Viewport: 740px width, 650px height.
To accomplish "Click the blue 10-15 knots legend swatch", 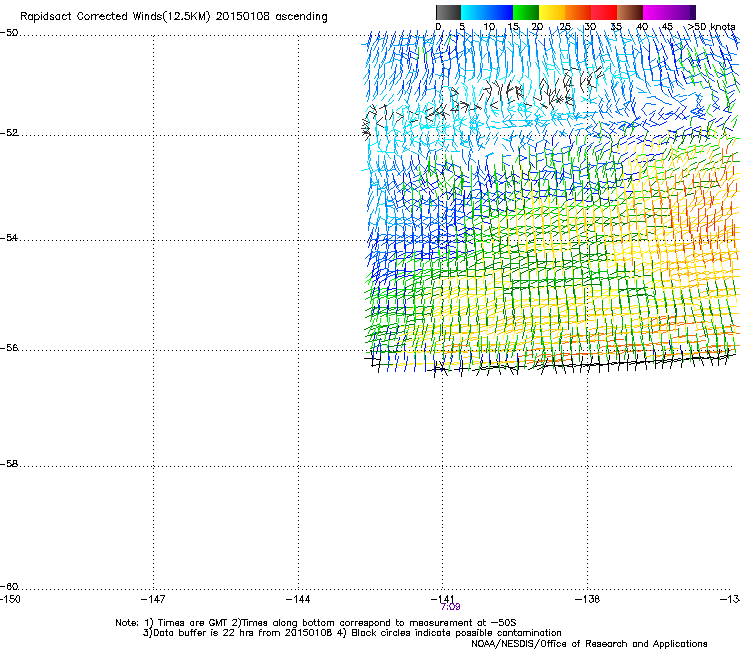I will point(500,12).
